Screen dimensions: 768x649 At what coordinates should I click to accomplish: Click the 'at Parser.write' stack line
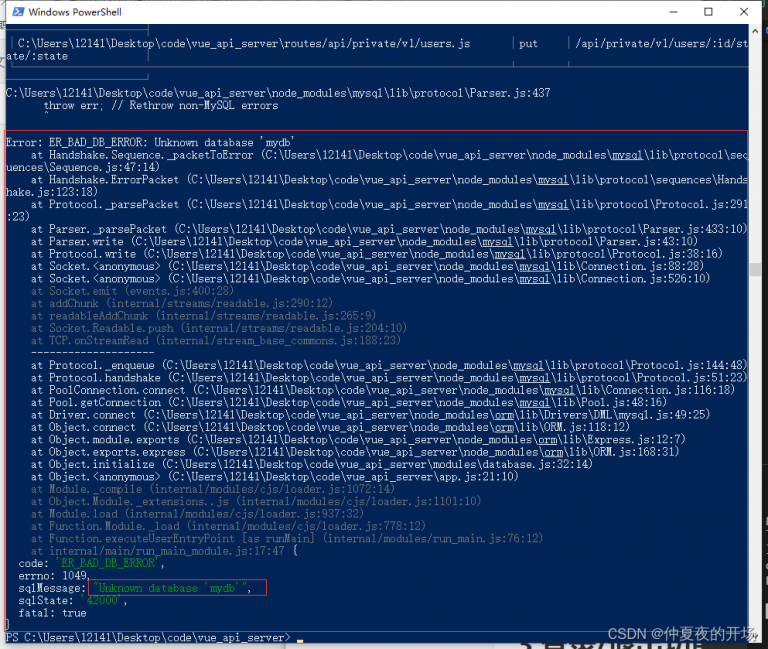pyautogui.click(x=364, y=241)
